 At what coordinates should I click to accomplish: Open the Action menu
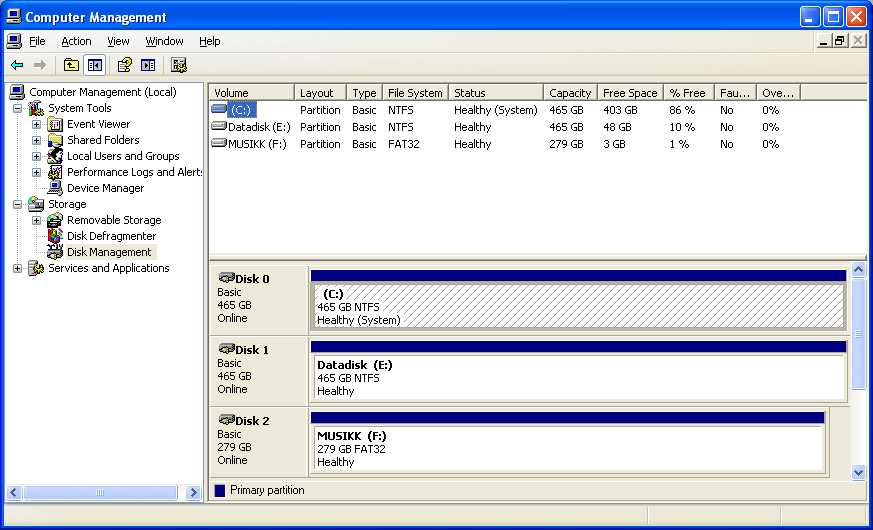76,41
